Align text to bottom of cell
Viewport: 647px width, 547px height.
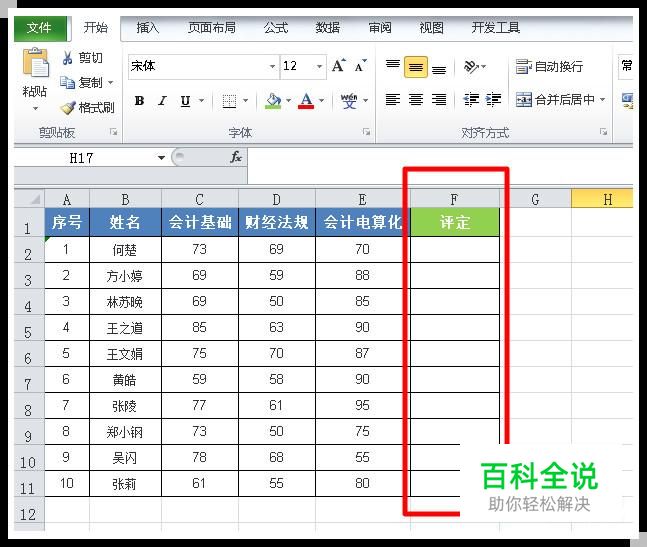click(439, 68)
